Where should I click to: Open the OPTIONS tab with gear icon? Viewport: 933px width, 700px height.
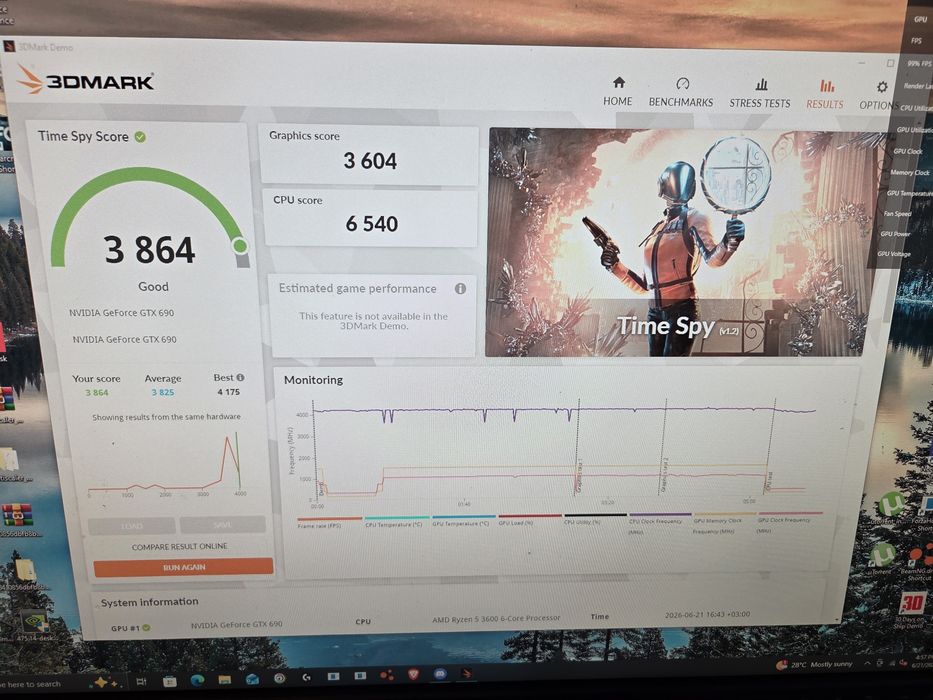(878, 96)
